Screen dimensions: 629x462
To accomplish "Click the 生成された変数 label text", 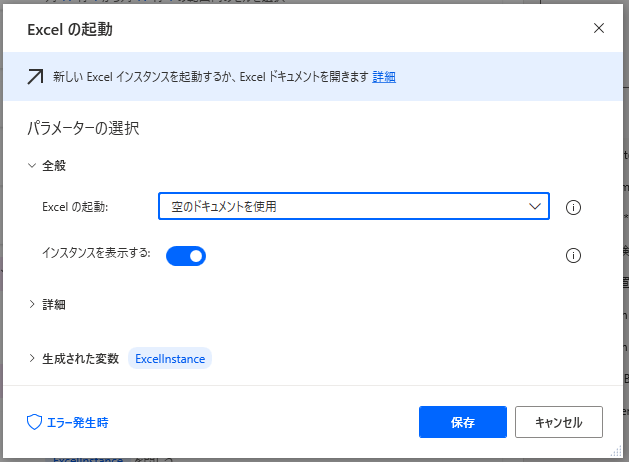I will (x=80, y=358).
